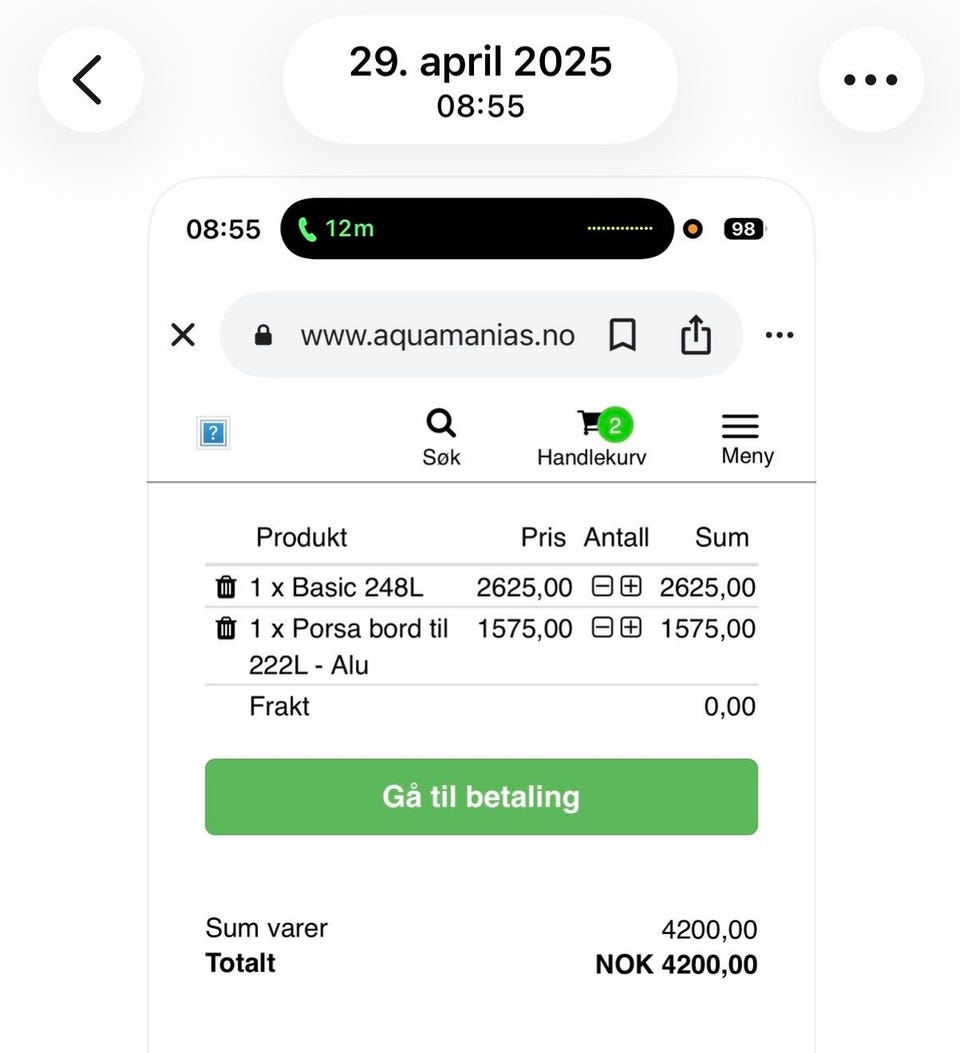
Task: Open browser three-dot overflow menu
Action: 779,334
